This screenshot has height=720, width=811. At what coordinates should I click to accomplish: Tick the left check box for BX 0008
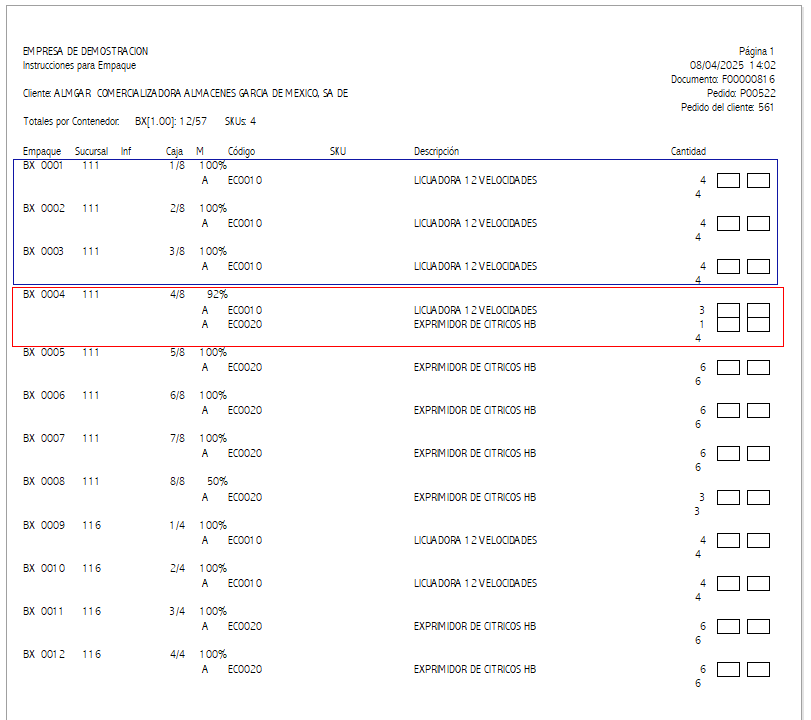pyautogui.click(x=728, y=497)
